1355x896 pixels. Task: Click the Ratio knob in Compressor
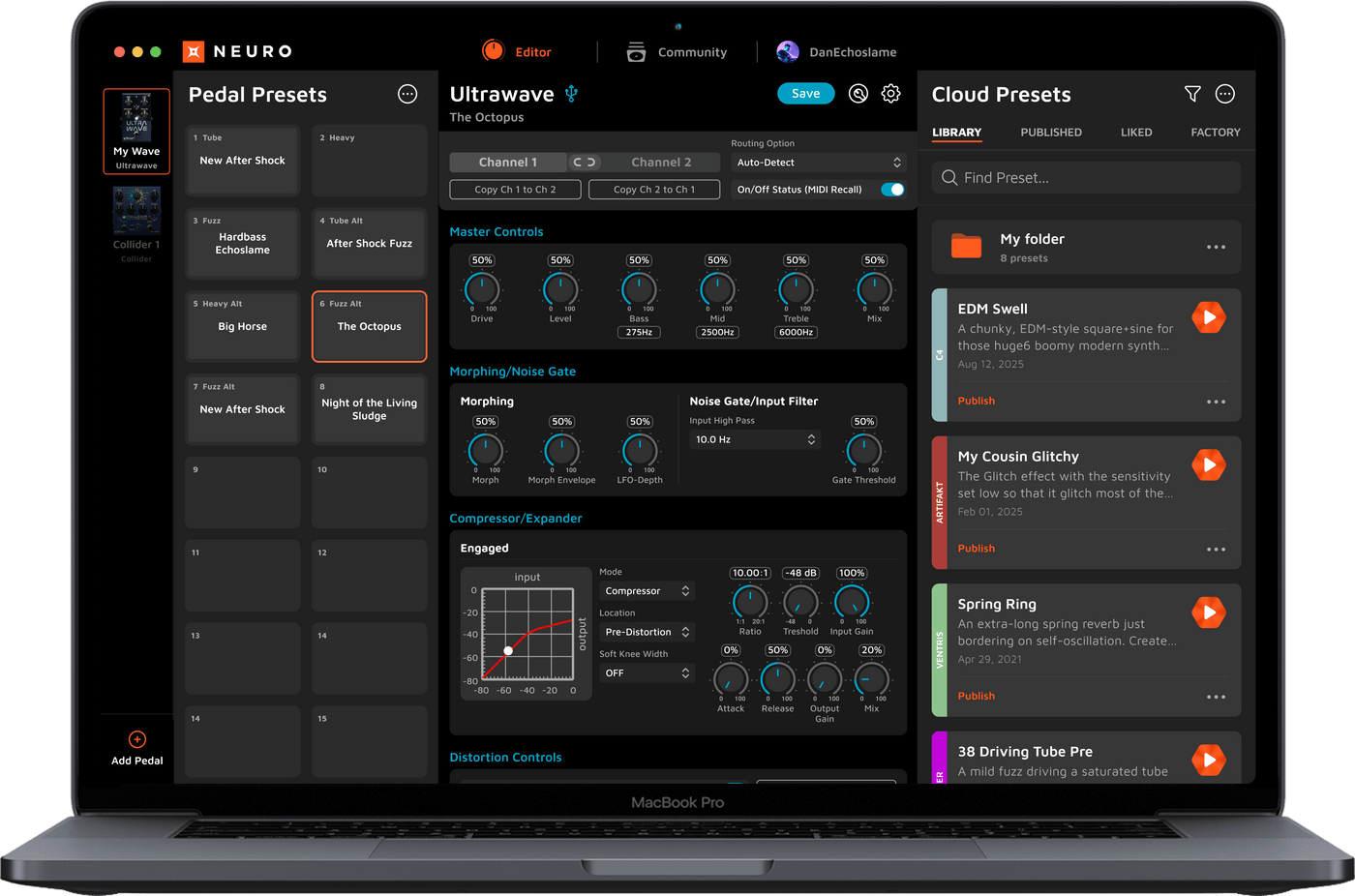750,602
